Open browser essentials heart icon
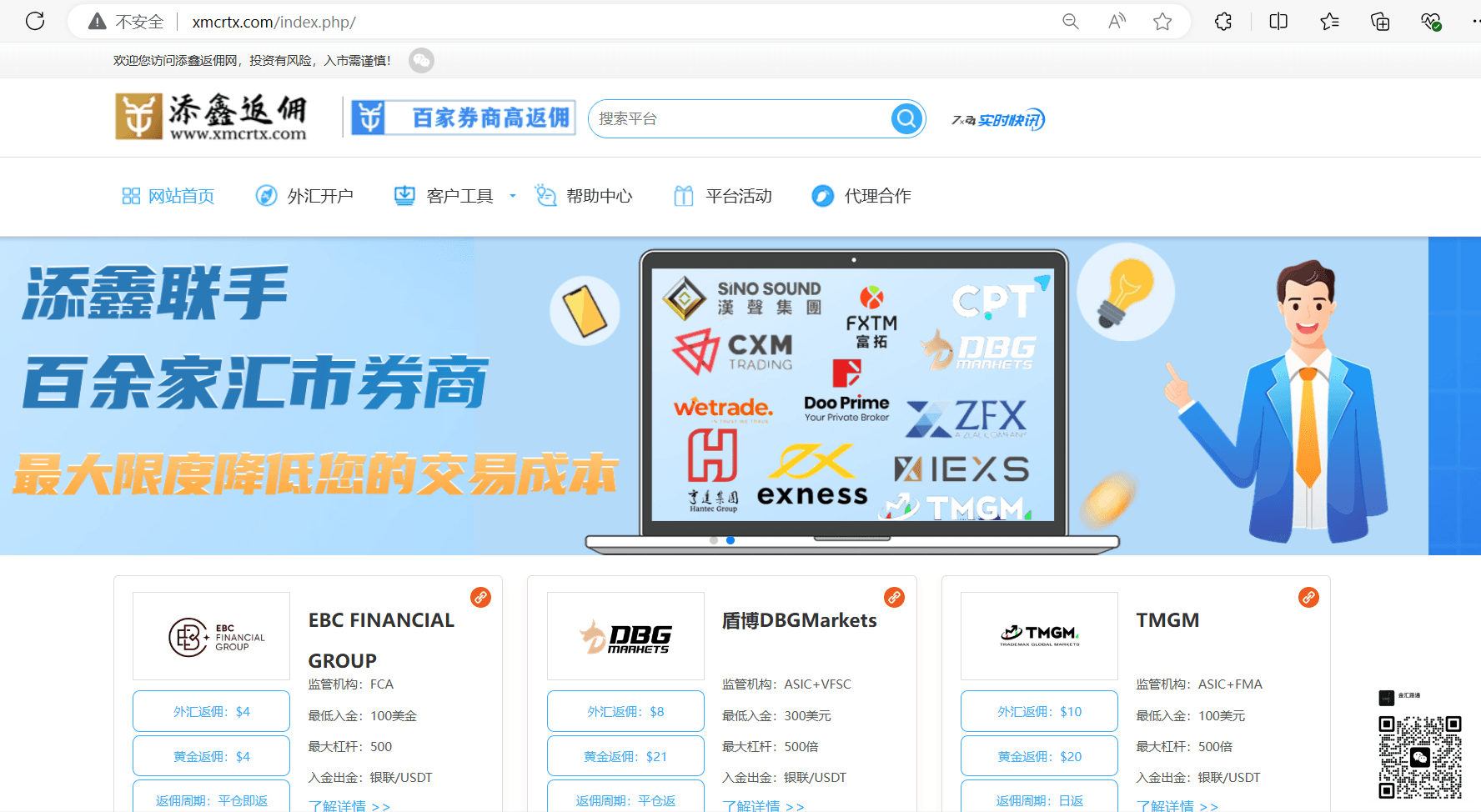The height and width of the screenshot is (812, 1481). pos(1431,22)
